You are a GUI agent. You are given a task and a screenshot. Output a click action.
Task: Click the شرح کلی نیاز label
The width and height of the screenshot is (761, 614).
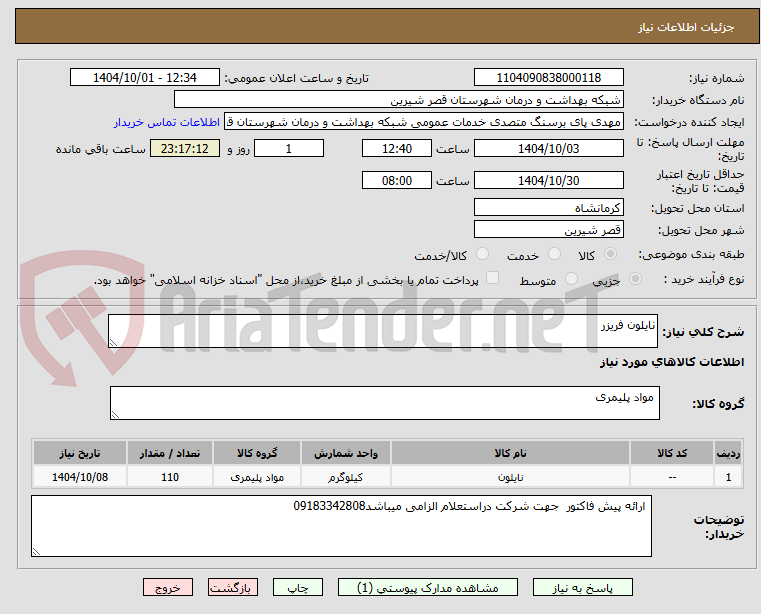(704, 332)
